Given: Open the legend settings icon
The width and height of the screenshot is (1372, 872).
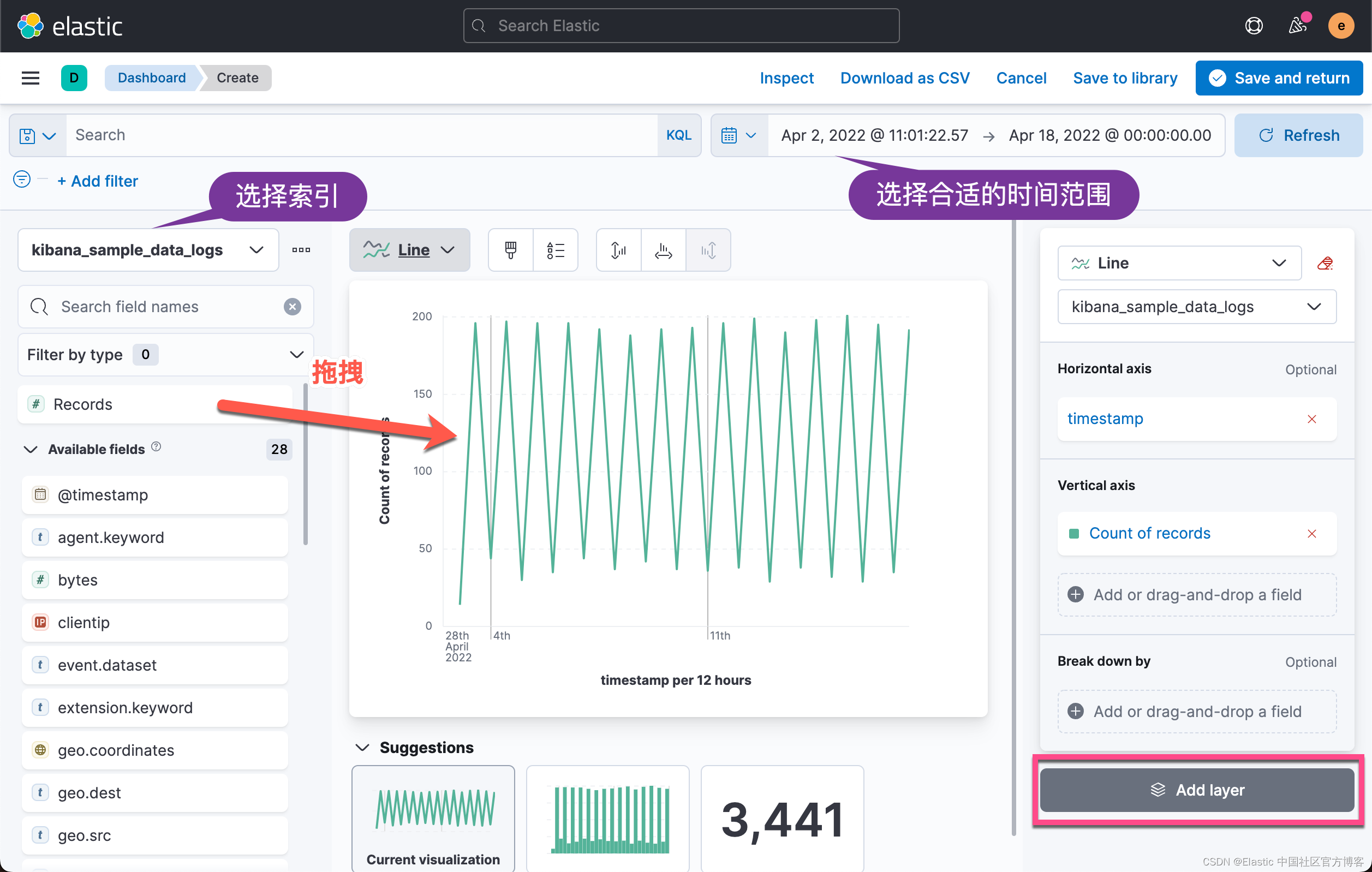Looking at the screenshot, I should pos(555,250).
